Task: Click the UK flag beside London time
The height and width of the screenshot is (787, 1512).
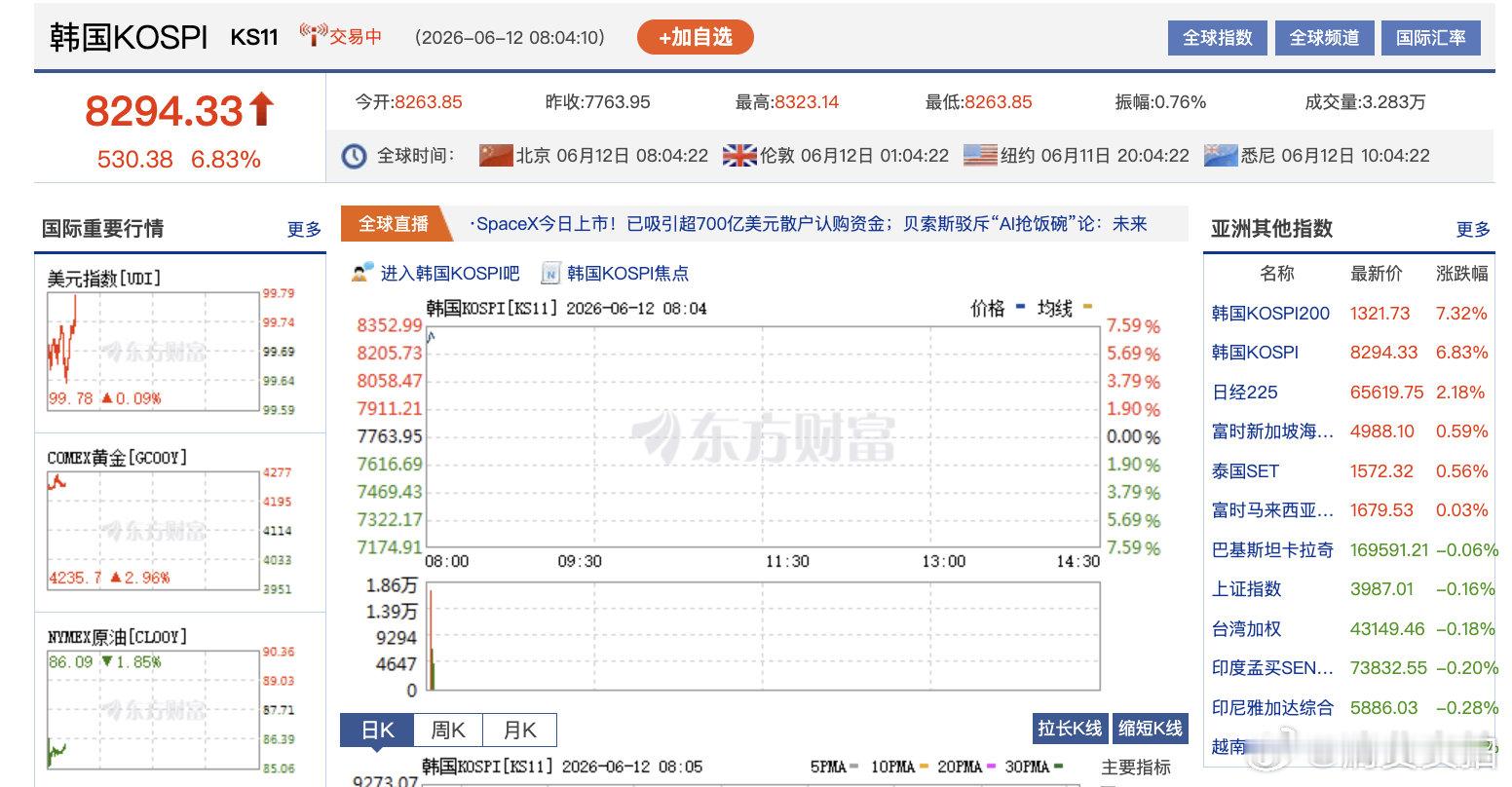Action: [x=739, y=155]
